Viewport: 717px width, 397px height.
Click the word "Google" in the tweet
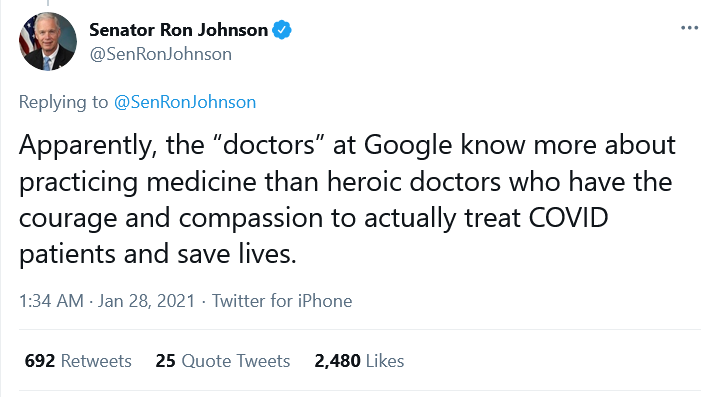(x=408, y=146)
